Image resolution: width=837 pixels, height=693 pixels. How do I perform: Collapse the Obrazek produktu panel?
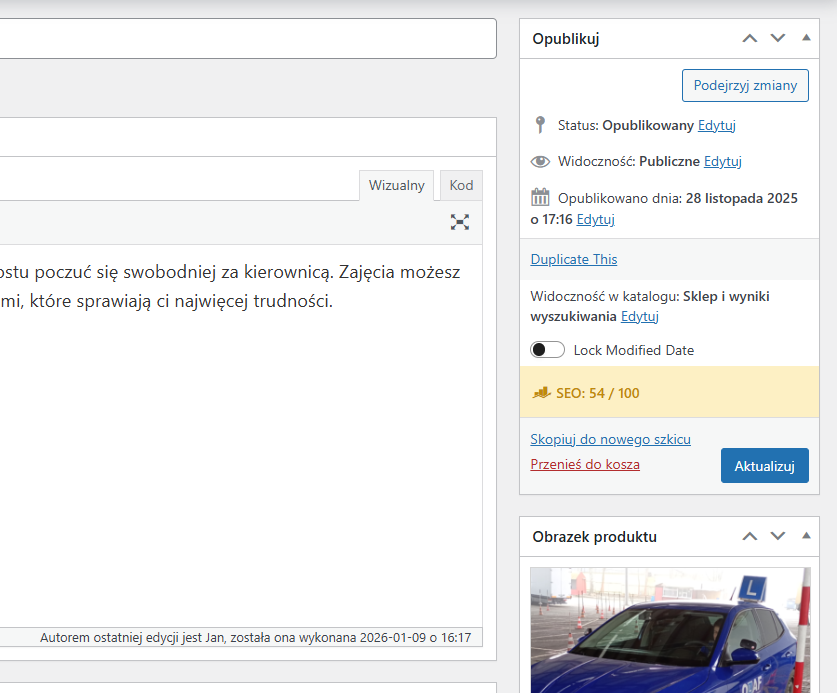(x=806, y=536)
